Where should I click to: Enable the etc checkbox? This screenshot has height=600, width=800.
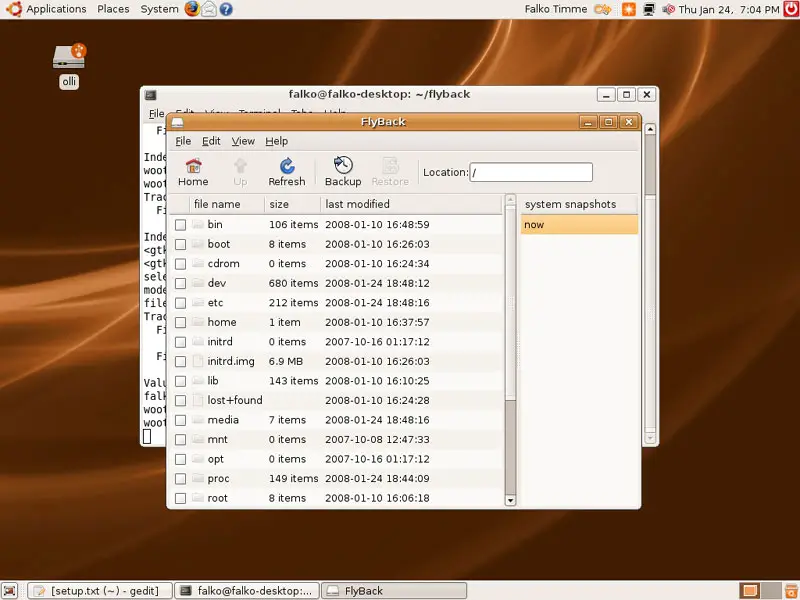tap(180, 303)
